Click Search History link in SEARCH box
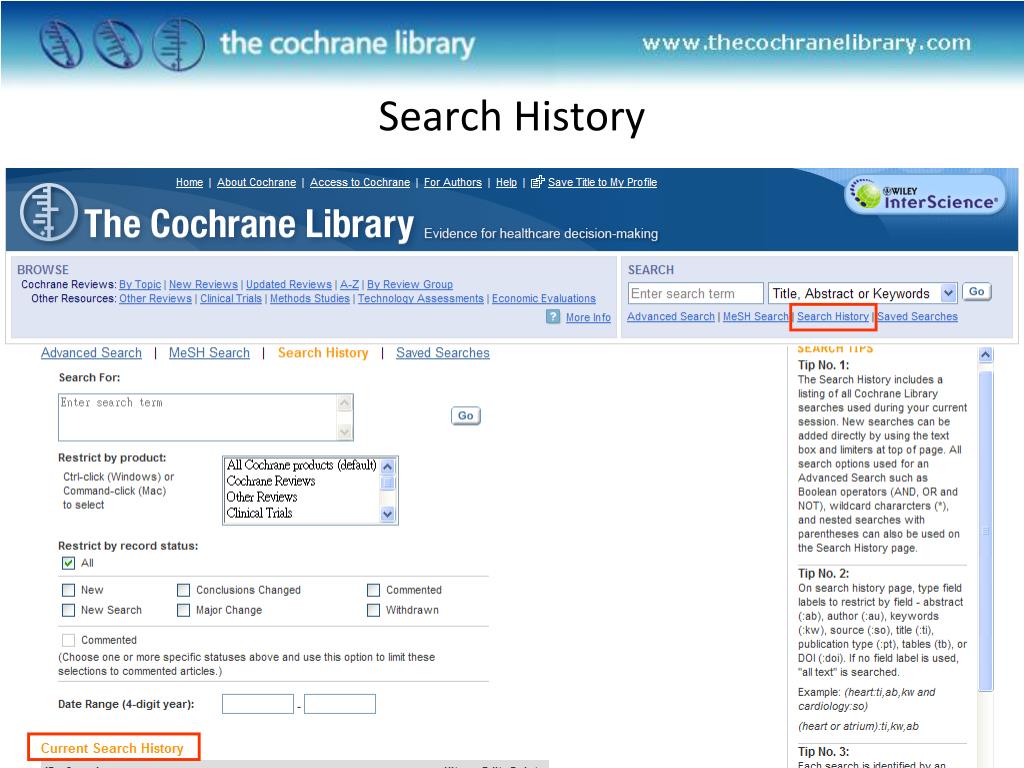The width and height of the screenshot is (1024, 768). 833,316
